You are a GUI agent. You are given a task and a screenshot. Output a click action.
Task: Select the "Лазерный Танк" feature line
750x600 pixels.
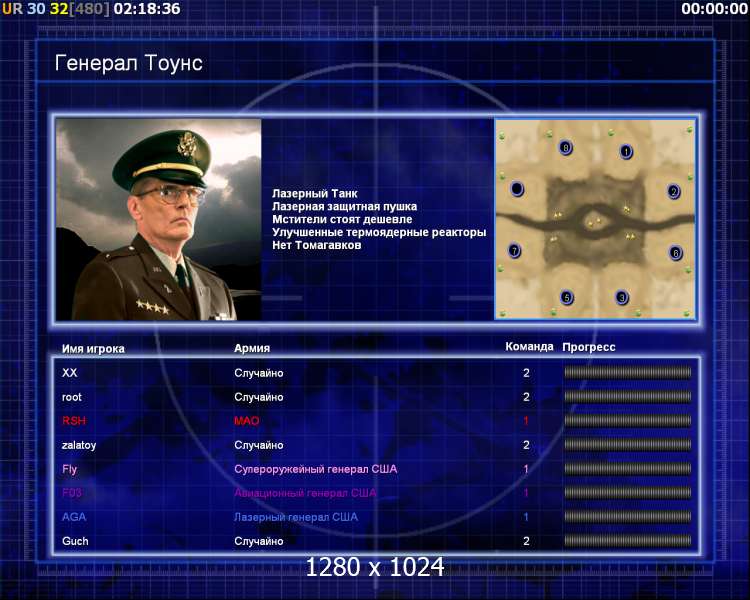pos(315,193)
